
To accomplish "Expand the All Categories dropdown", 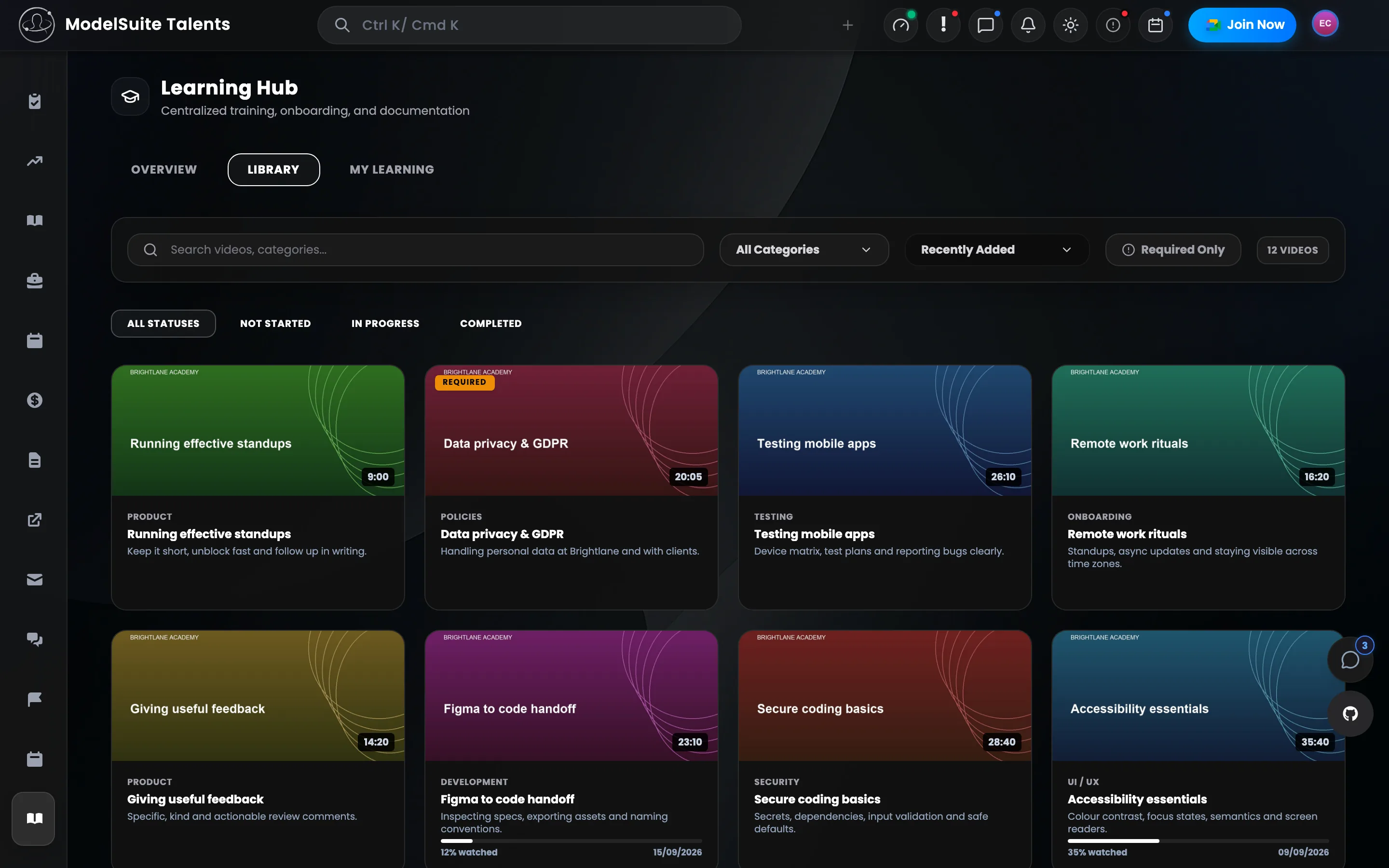I will pyautogui.click(x=804, y=250).
